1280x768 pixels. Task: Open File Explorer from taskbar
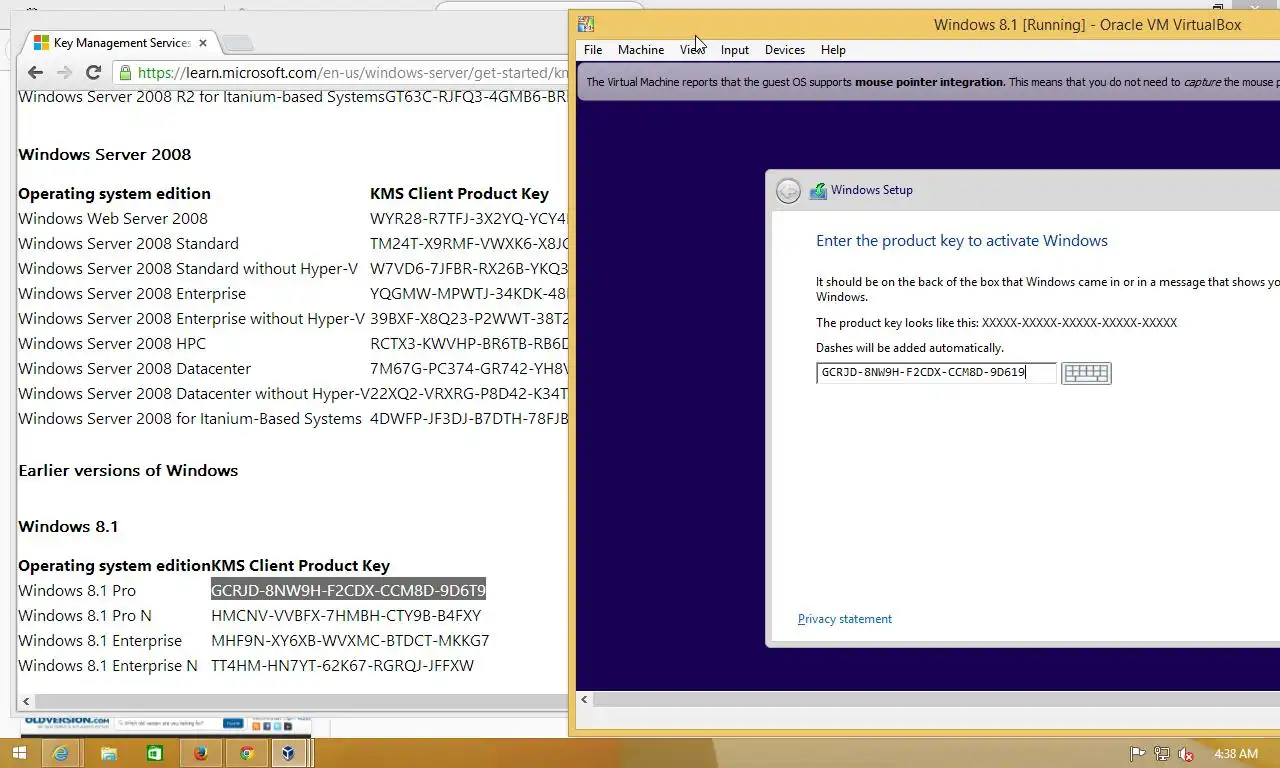click(x=108, y=753)
